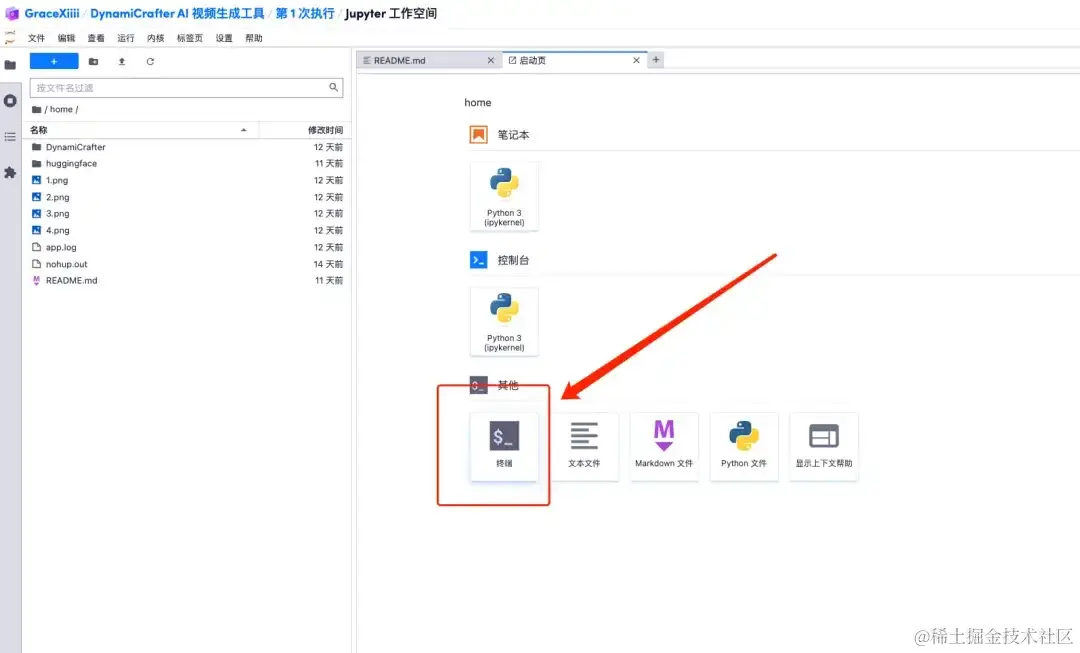Click the 14 天前 time for nohup.out
This screenshot has height=653, width=1080.
(x=329, y=264)
